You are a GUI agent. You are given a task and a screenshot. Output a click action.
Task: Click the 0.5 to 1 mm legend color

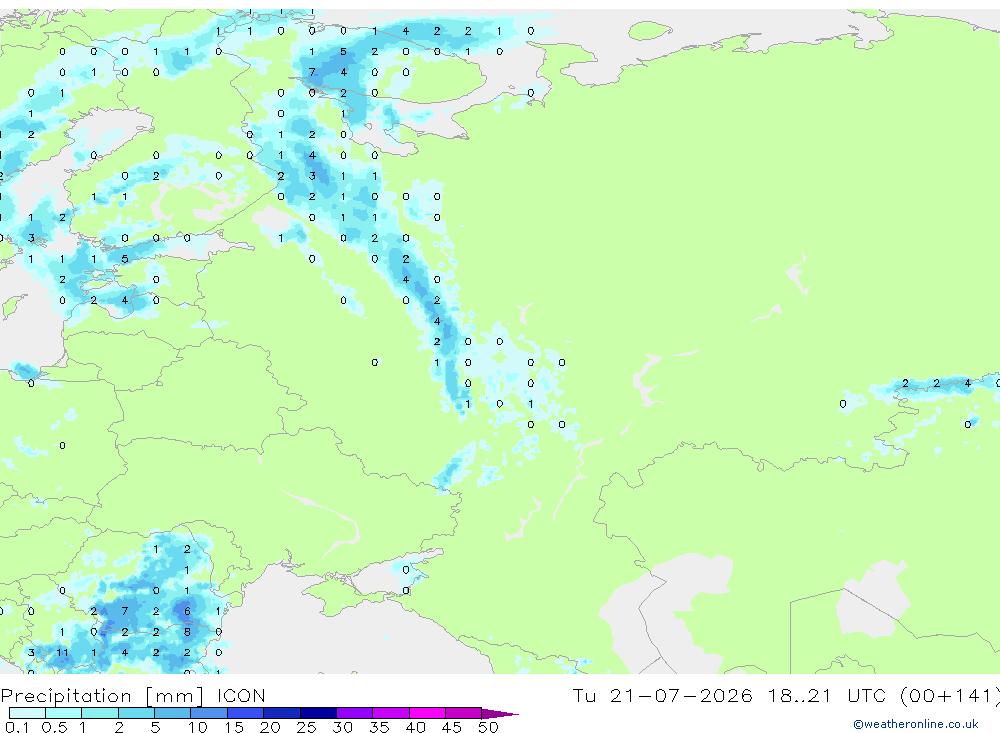click(x=64, y=713)
